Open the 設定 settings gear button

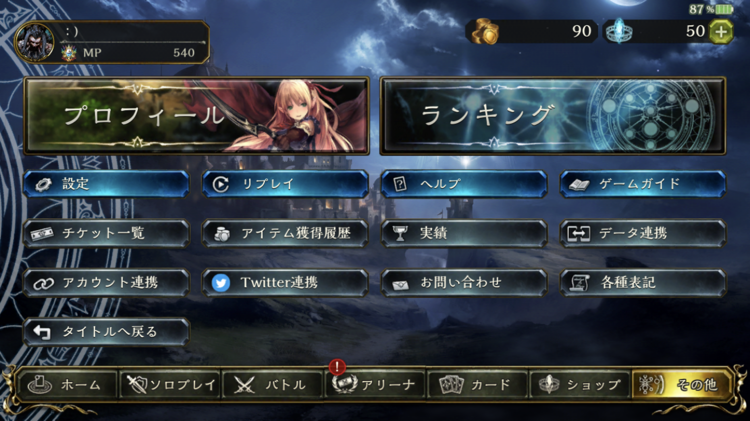106,184
